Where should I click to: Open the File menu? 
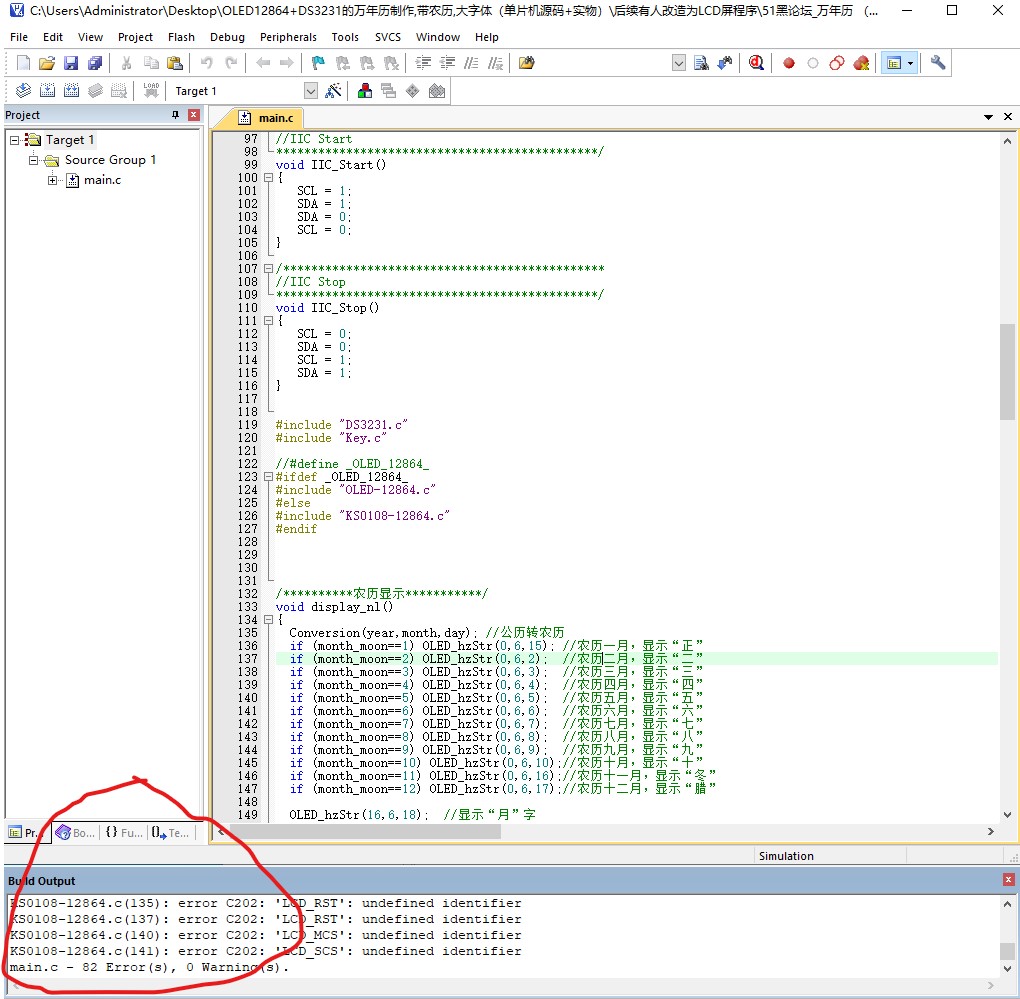(19, 37)
